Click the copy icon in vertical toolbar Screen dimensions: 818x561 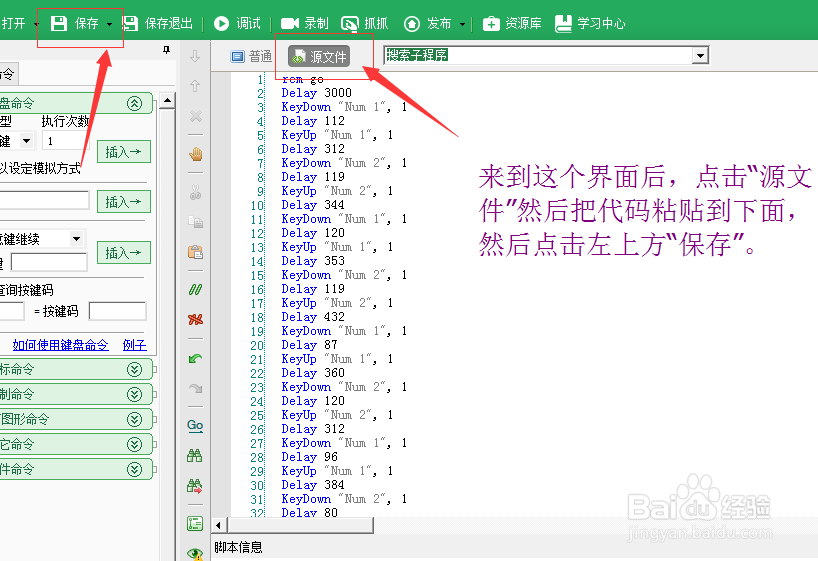tap(196, 222)
